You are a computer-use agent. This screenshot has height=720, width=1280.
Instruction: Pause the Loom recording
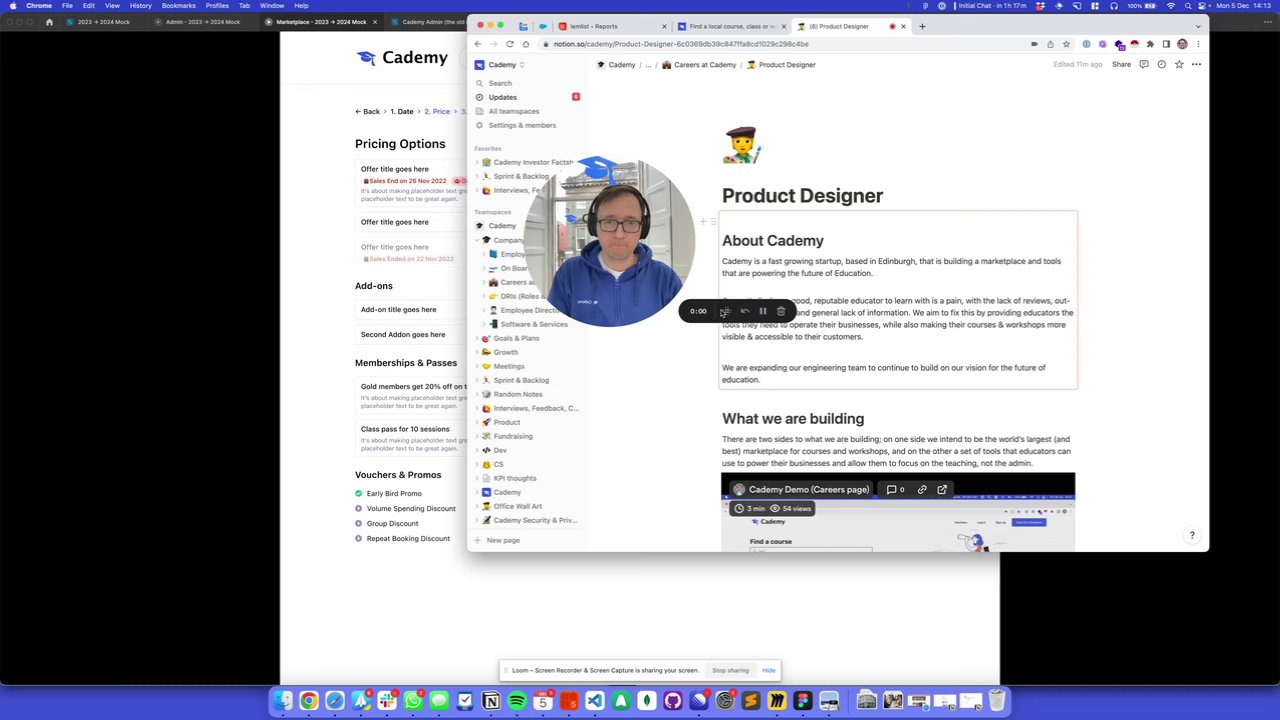762,311
